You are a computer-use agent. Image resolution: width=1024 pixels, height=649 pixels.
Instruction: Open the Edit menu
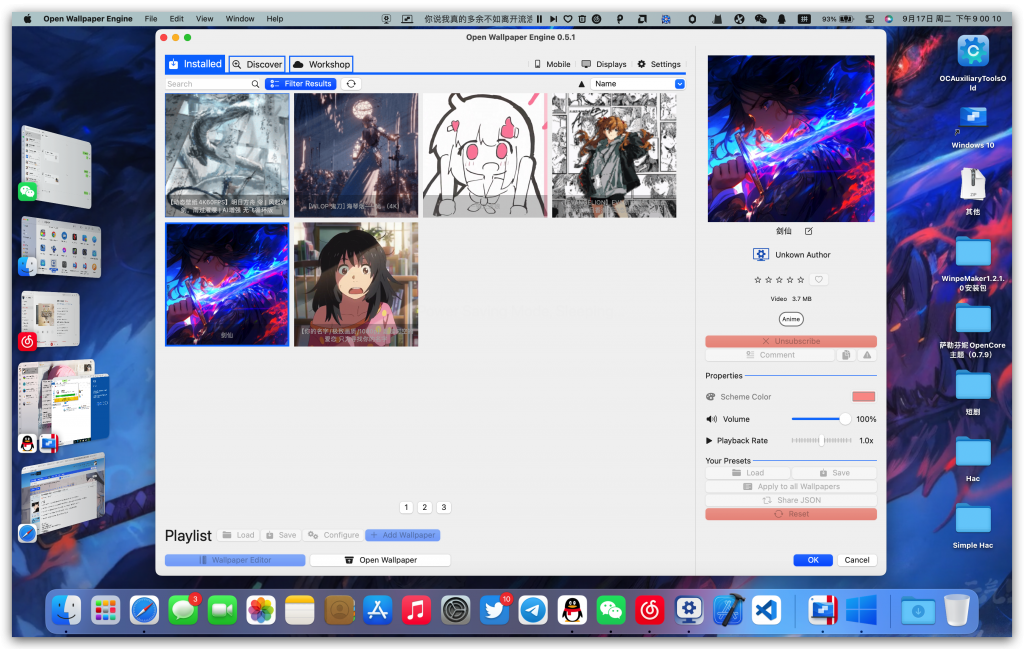click(x=176, y=19)
